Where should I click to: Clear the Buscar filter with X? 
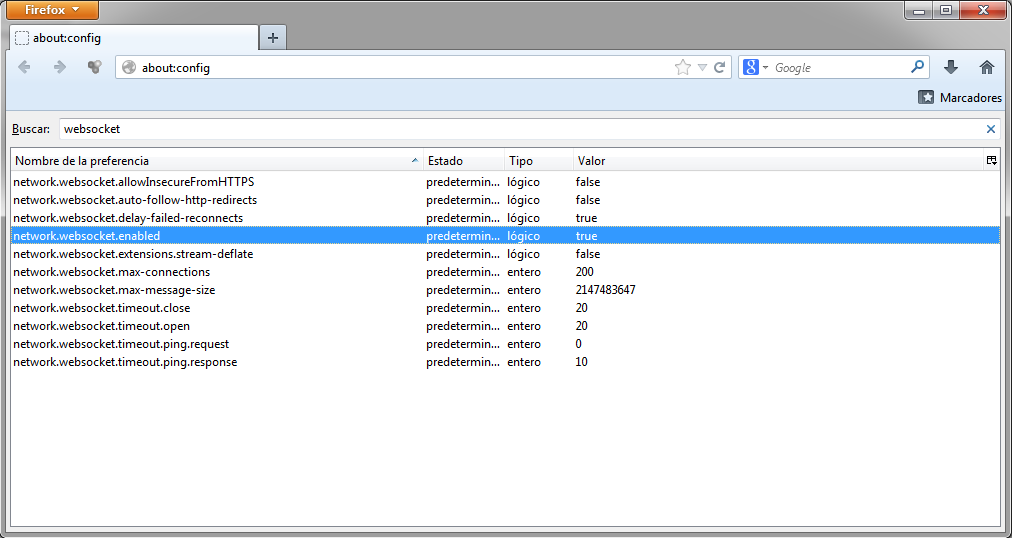pos(991,129)
